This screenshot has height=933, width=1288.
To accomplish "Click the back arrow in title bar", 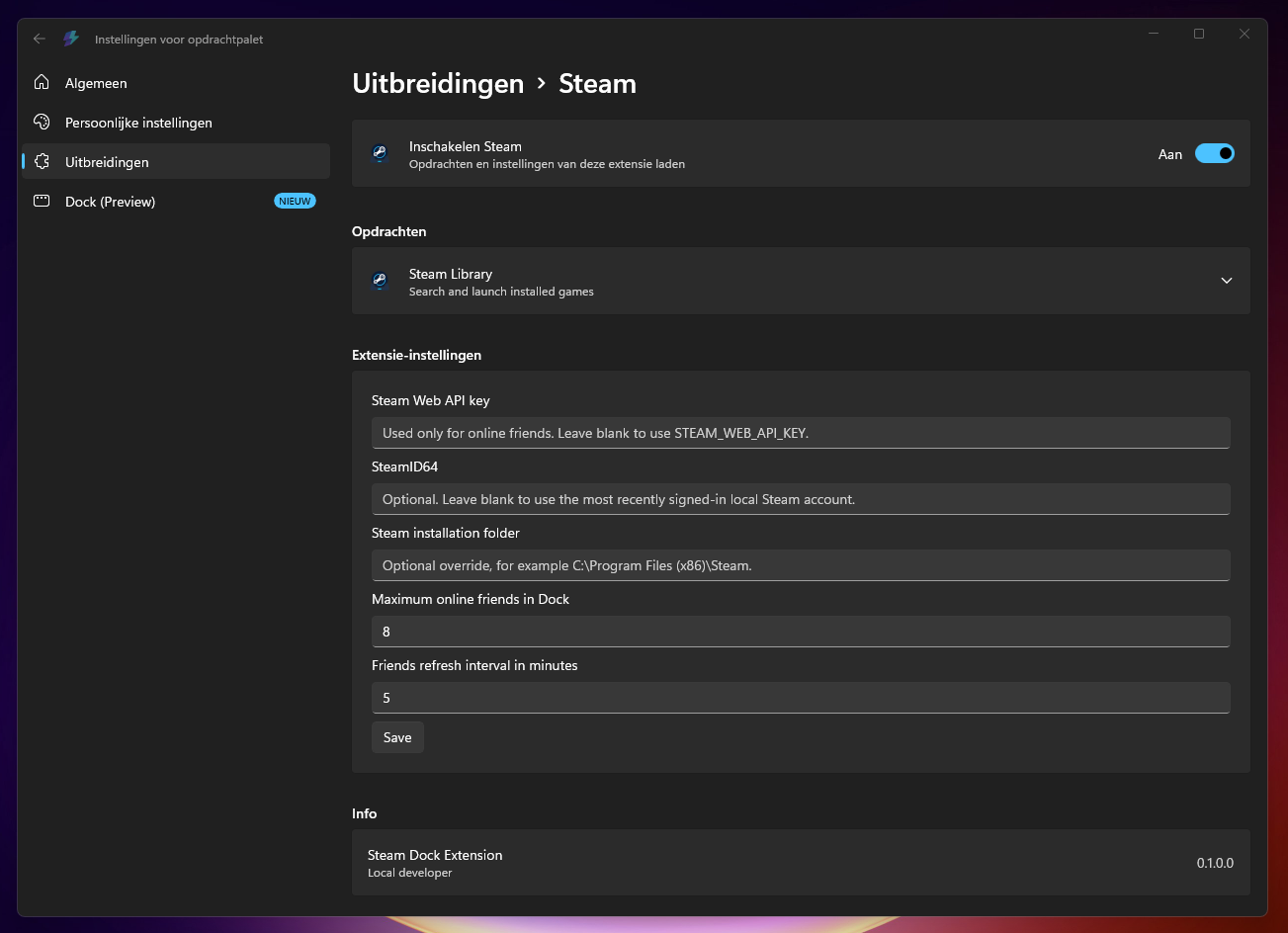I will click(x=40, y=39).
